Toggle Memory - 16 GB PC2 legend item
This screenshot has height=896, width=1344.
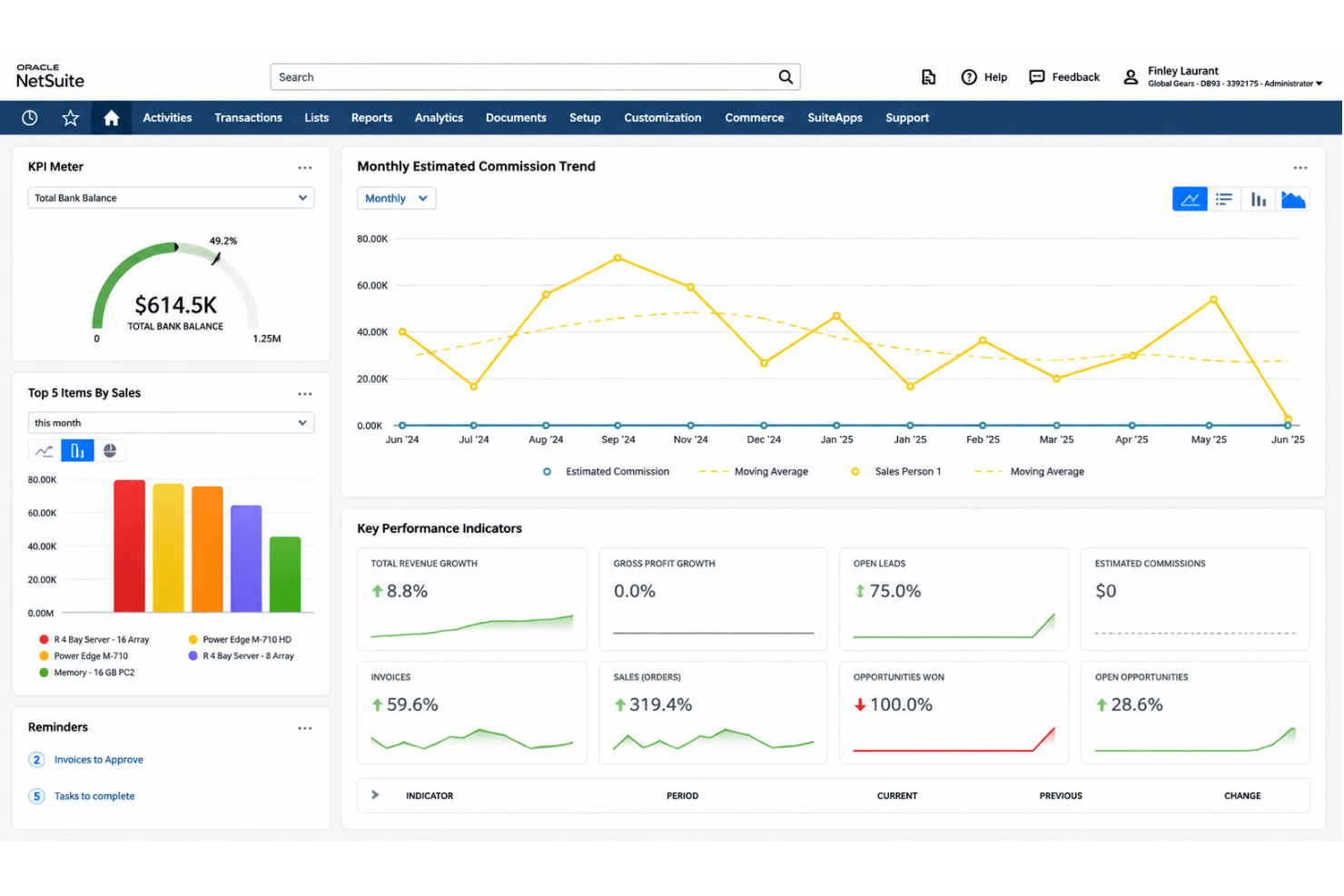[x=86, y=673]
